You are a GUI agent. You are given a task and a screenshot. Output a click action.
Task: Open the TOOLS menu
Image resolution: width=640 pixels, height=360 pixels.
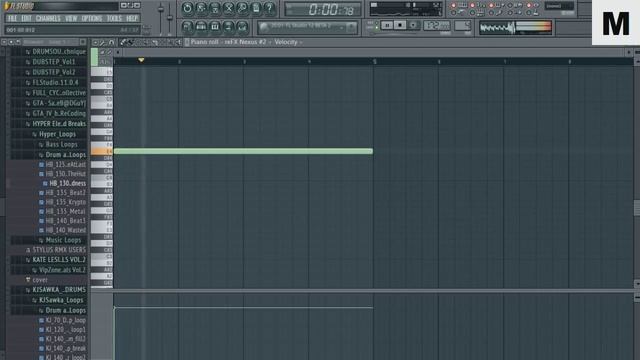114,18
